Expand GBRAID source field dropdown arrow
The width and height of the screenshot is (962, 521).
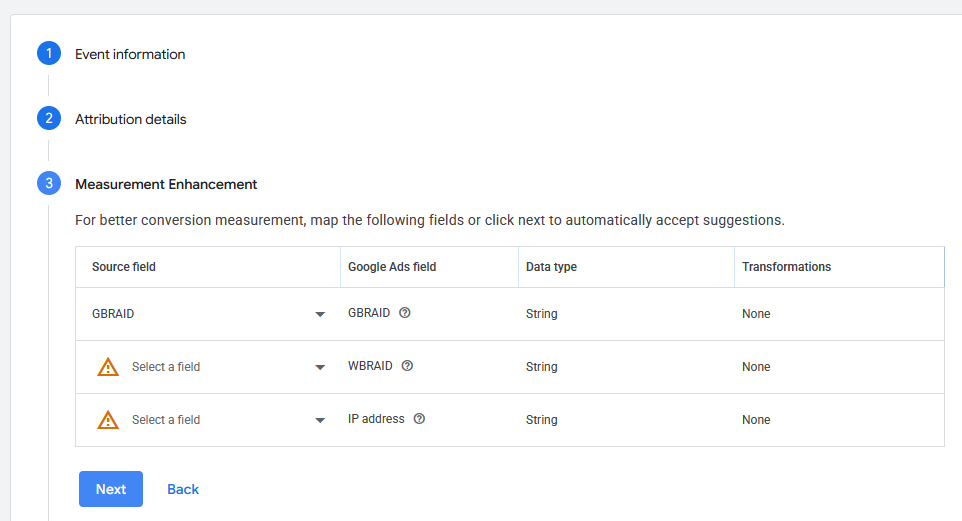pyautogui.click(x=320, y=314)
